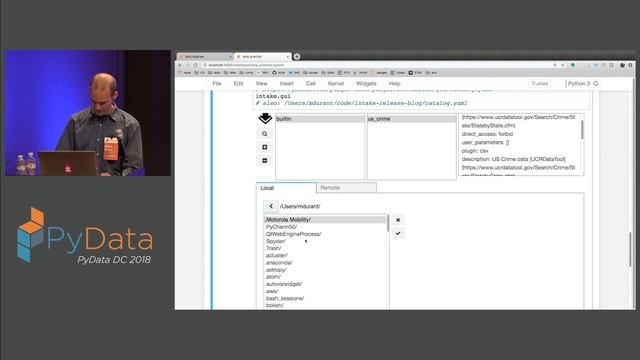Screen dimensions: 640x360
Task: Click the plus add-catalog button
Action: click(265, 147)
